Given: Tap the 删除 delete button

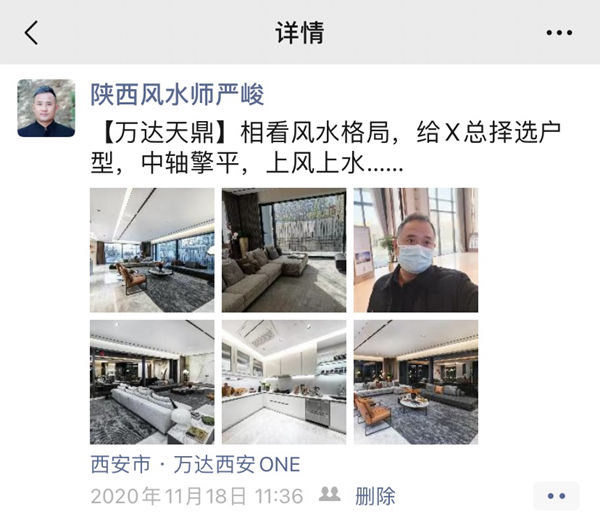Looking at the screenshot, I should 375,496.
